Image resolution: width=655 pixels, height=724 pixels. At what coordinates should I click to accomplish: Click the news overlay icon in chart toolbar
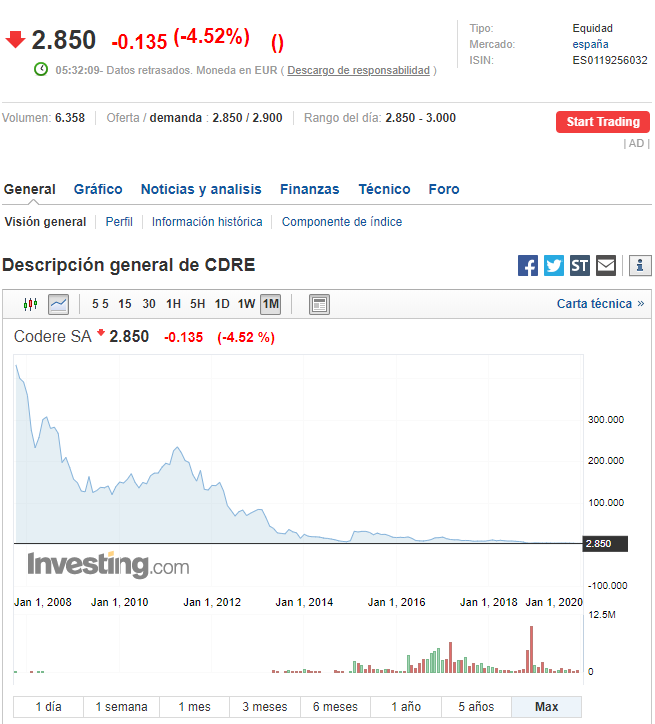click(319, 304)
